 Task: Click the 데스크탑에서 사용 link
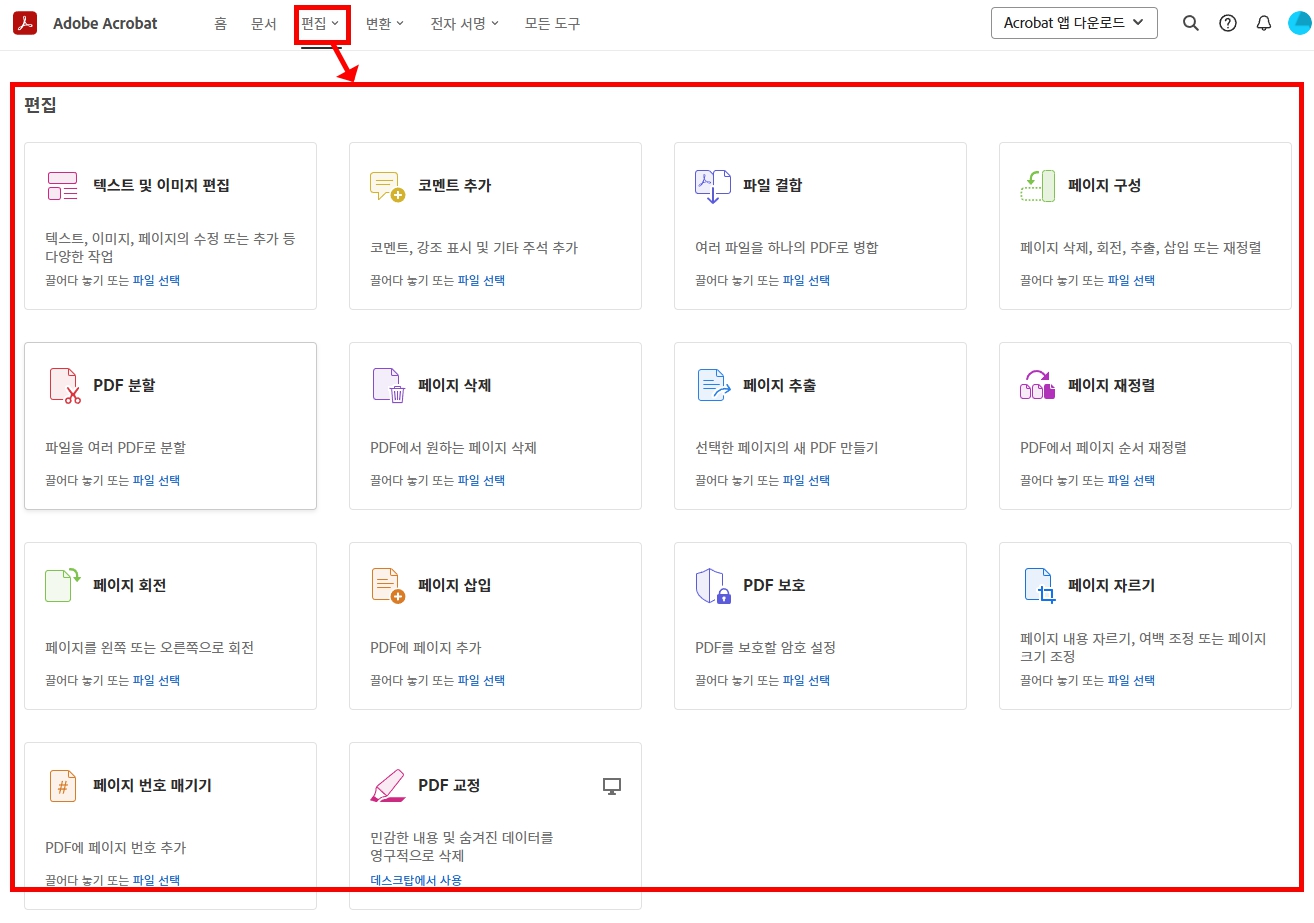pos(416,880)
